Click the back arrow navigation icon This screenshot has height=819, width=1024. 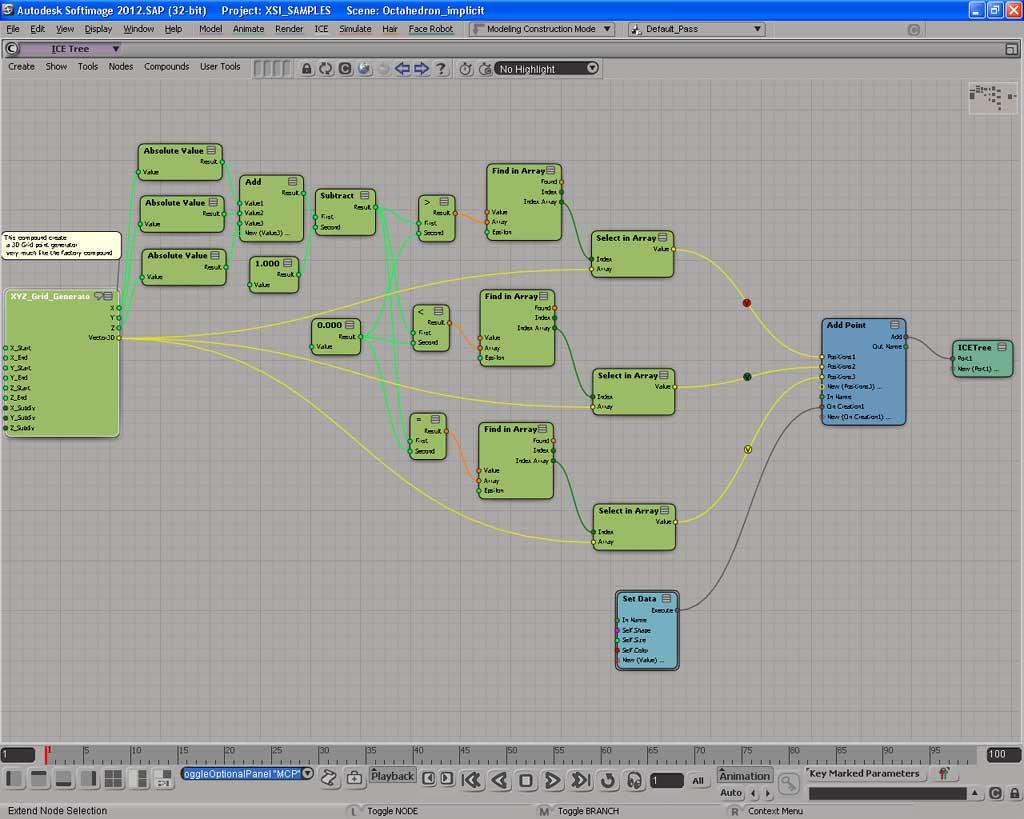pos(402,69)
